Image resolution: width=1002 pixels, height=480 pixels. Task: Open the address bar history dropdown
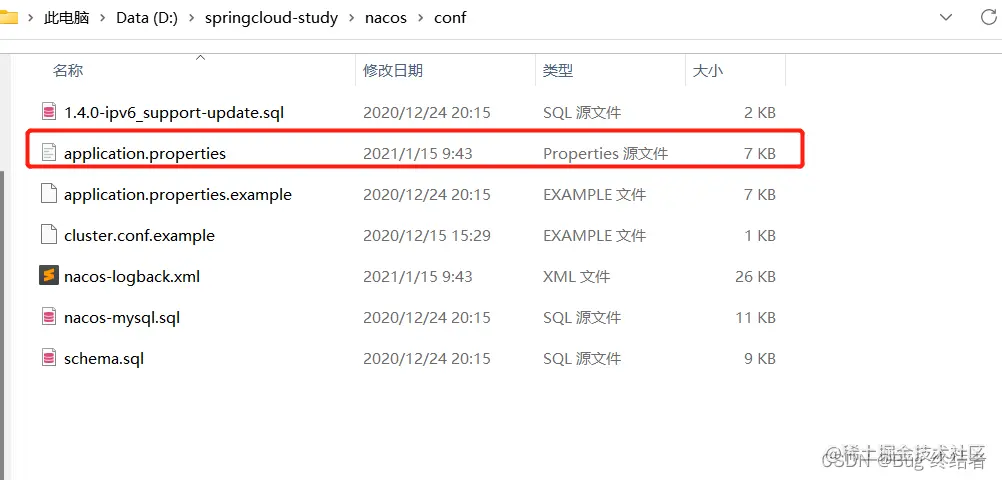point(946,17)
